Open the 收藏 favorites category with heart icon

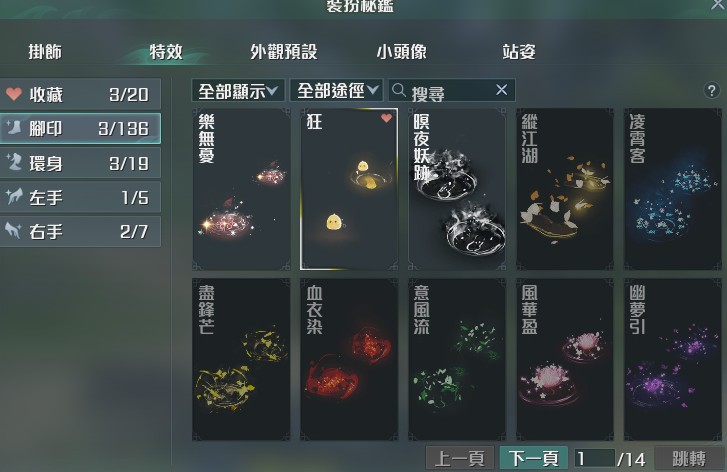(80, 94)
